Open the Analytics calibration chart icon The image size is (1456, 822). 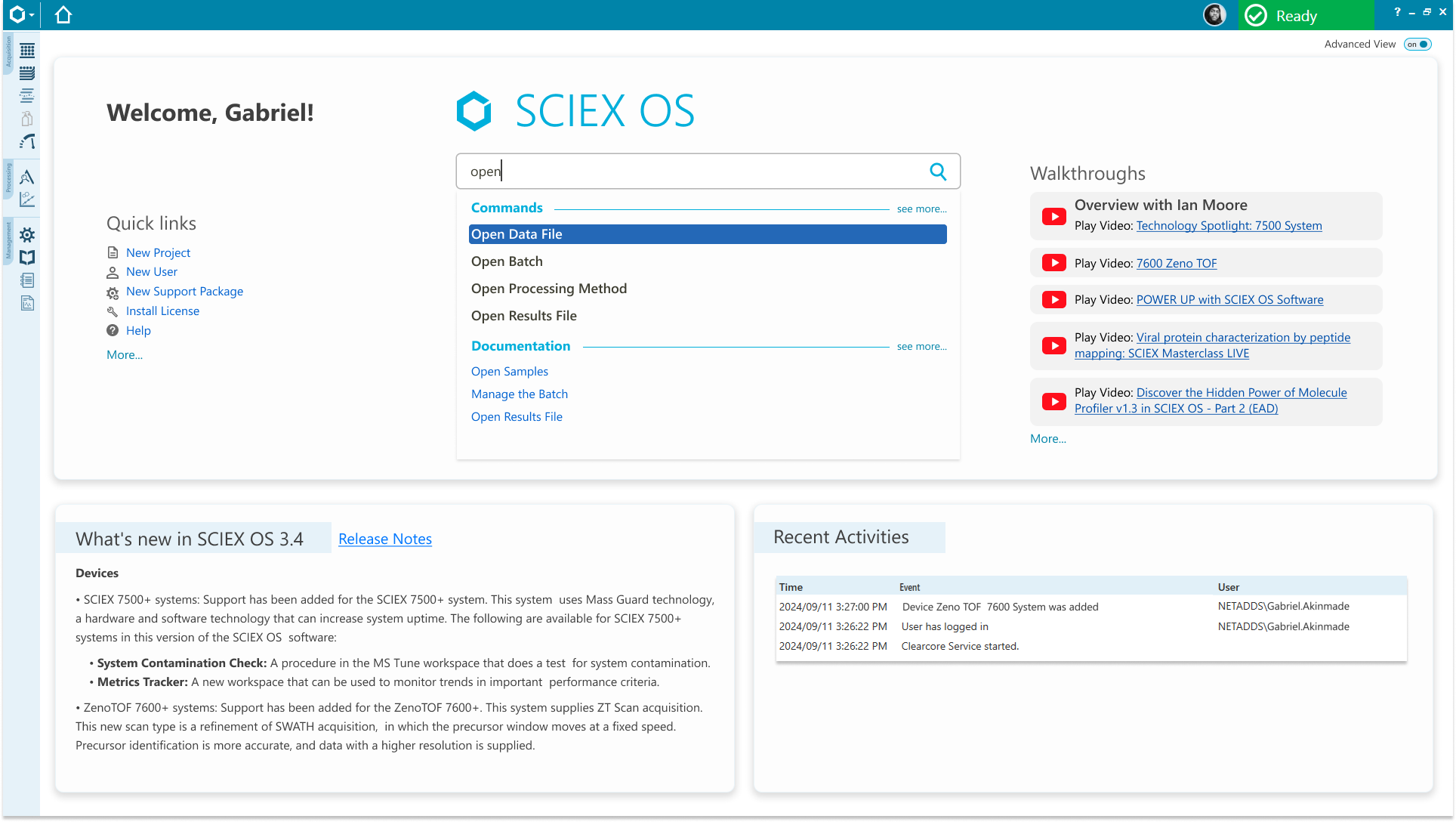27,199
